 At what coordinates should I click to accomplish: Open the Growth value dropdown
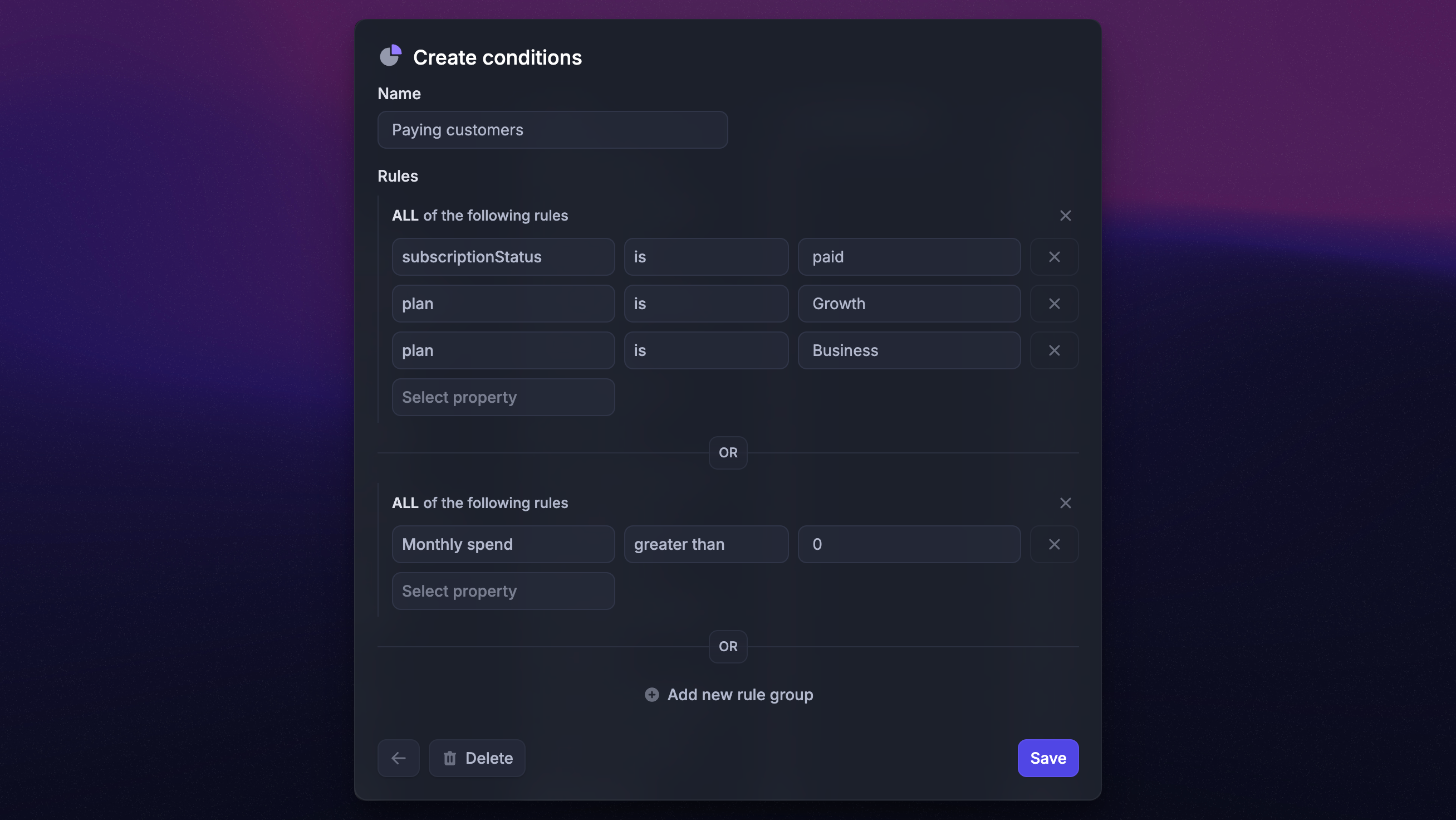[908, 304]
